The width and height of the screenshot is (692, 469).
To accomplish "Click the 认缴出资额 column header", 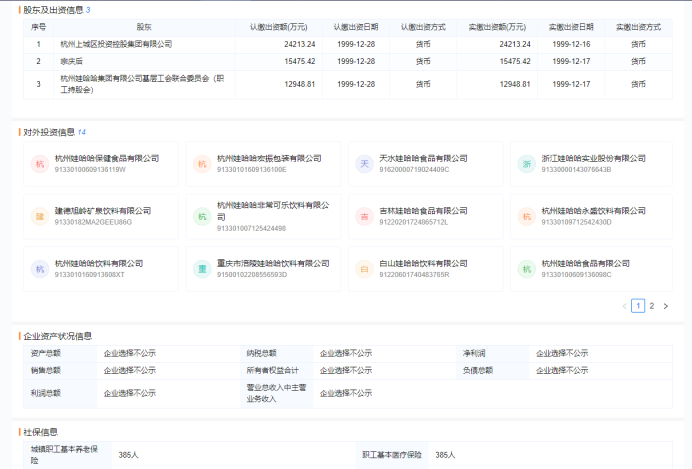I will pos(279,27).
